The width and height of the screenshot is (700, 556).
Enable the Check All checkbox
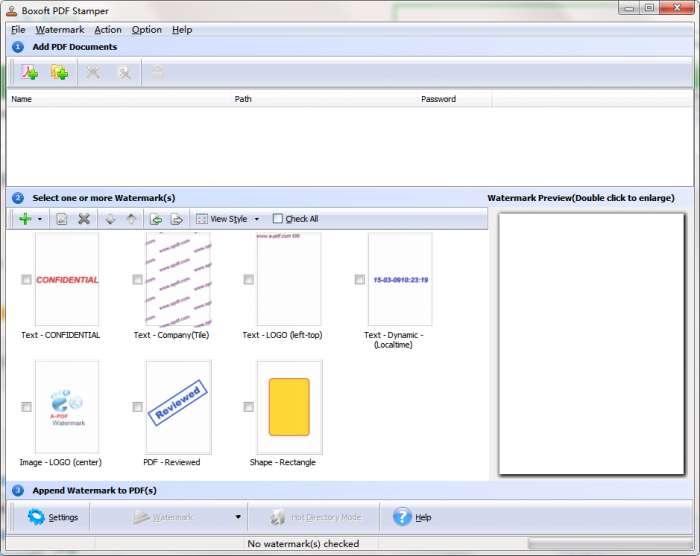[x=278, y=219]
